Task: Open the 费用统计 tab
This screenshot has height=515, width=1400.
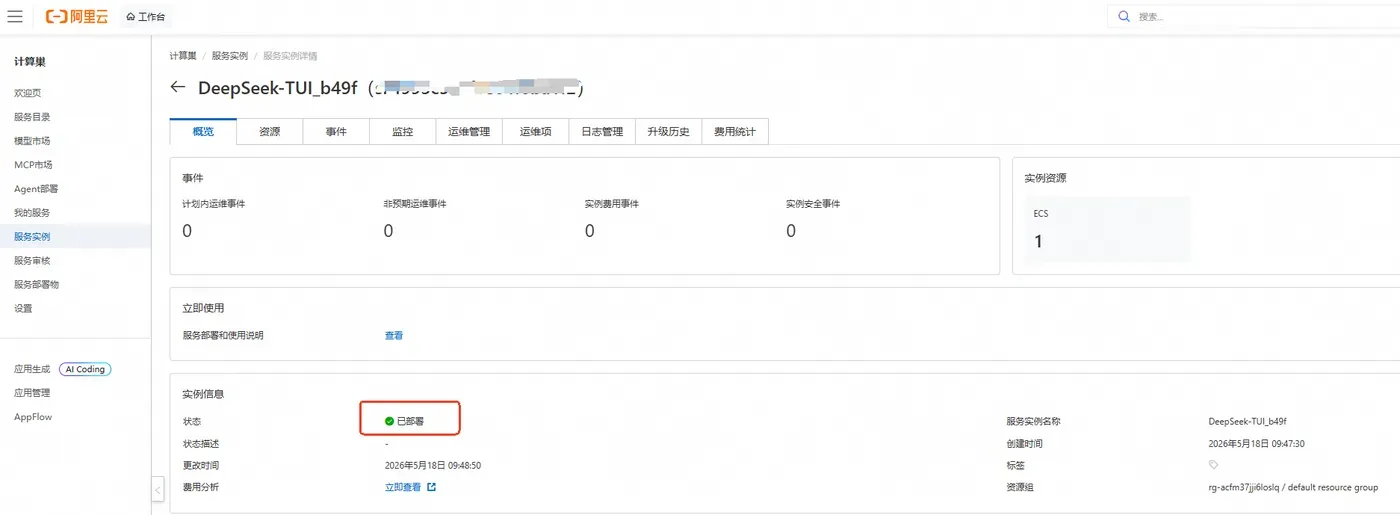Action: coord(735,131)
